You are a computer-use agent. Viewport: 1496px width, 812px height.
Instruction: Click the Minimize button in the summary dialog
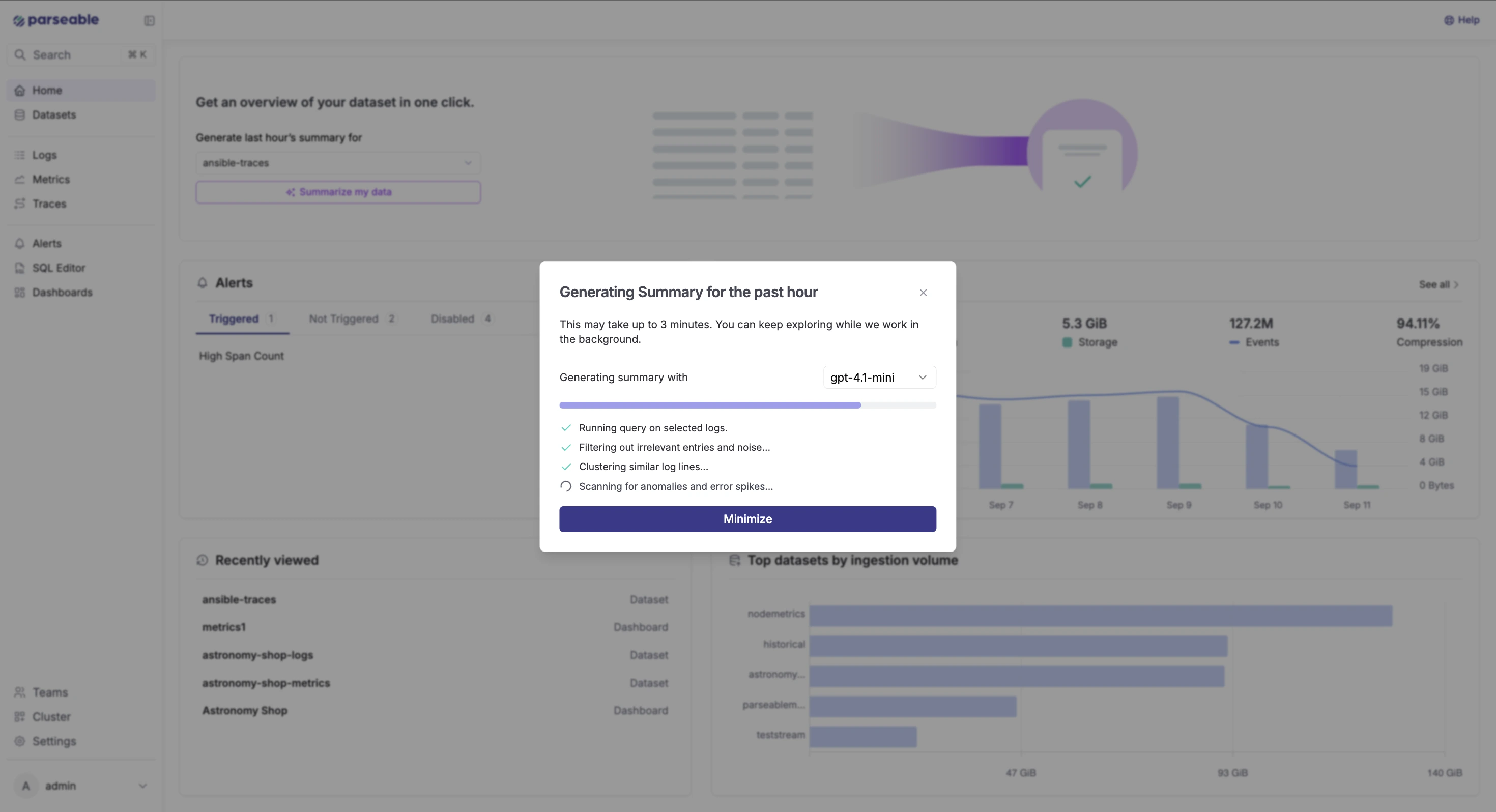(x=747, y=518)
